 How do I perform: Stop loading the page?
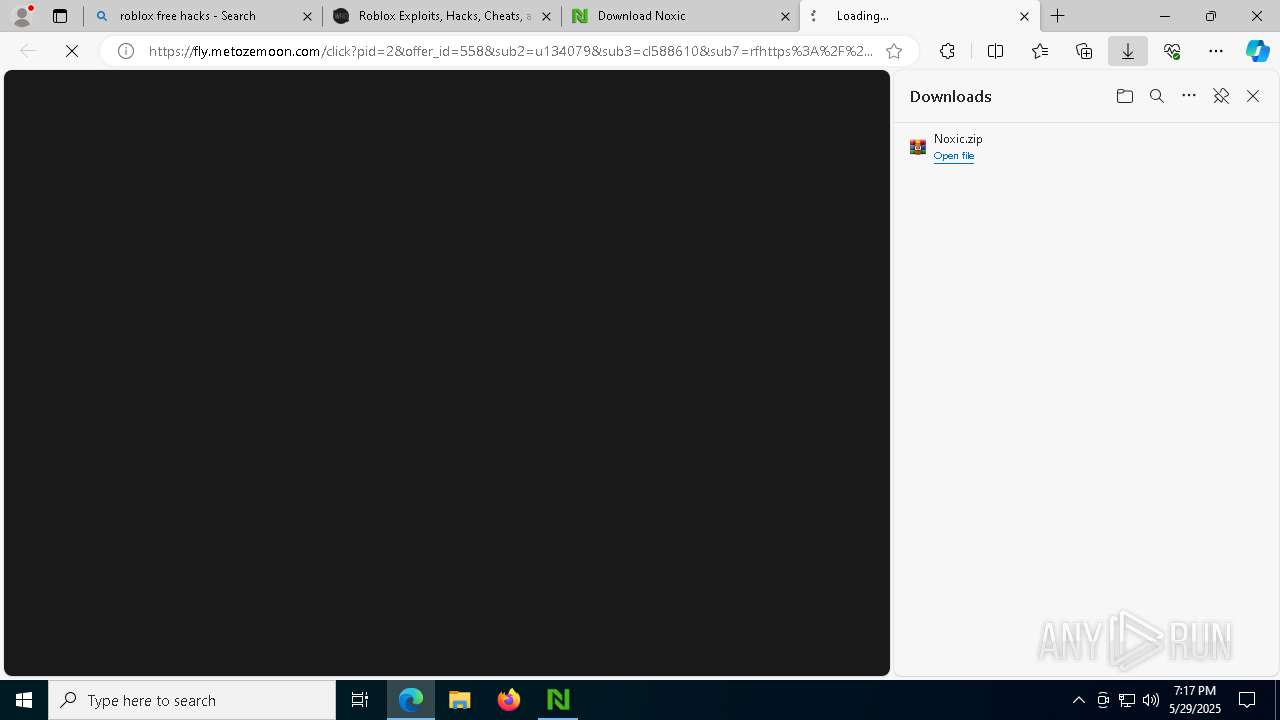(72, 51)
